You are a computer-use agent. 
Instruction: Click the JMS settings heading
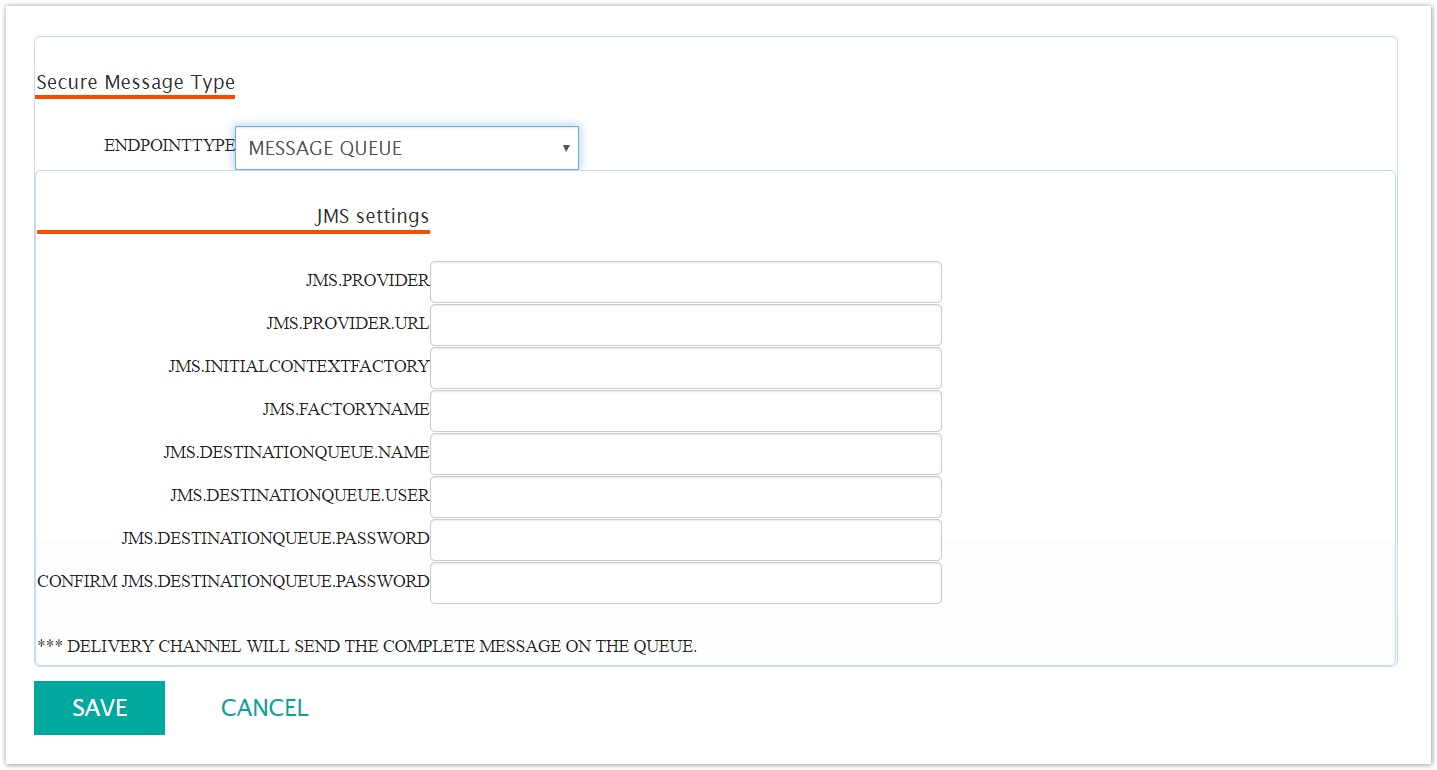tap(372, 215)
